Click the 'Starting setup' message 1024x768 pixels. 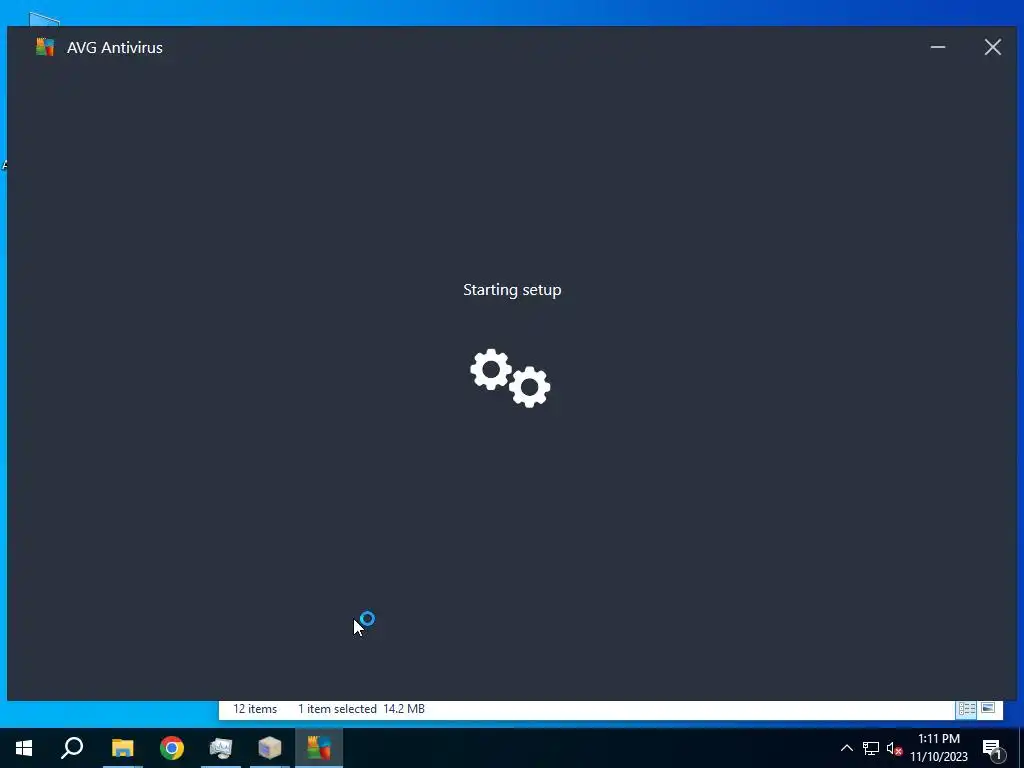(x=512, y=290)
